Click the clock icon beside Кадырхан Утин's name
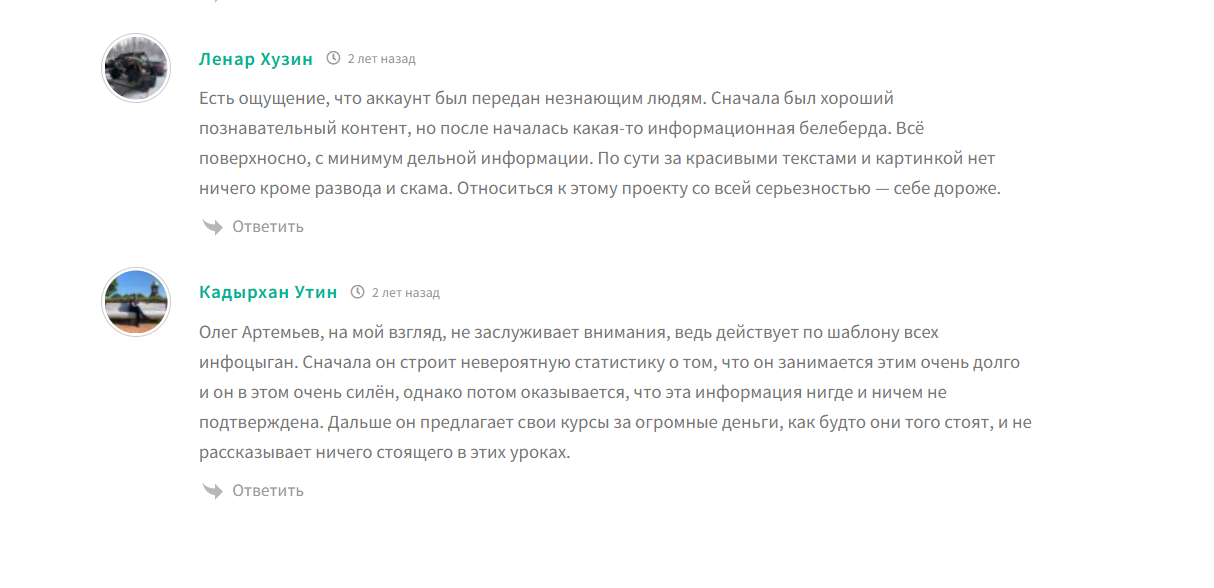Viewport: 1214px width, 588px height. point(357,293)
